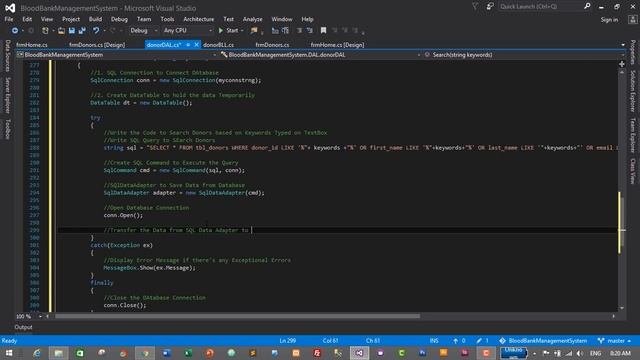Click the account avatar icon near Sign in
The height and width of the screenshot is (360, 640).
[x=633, y=19]
